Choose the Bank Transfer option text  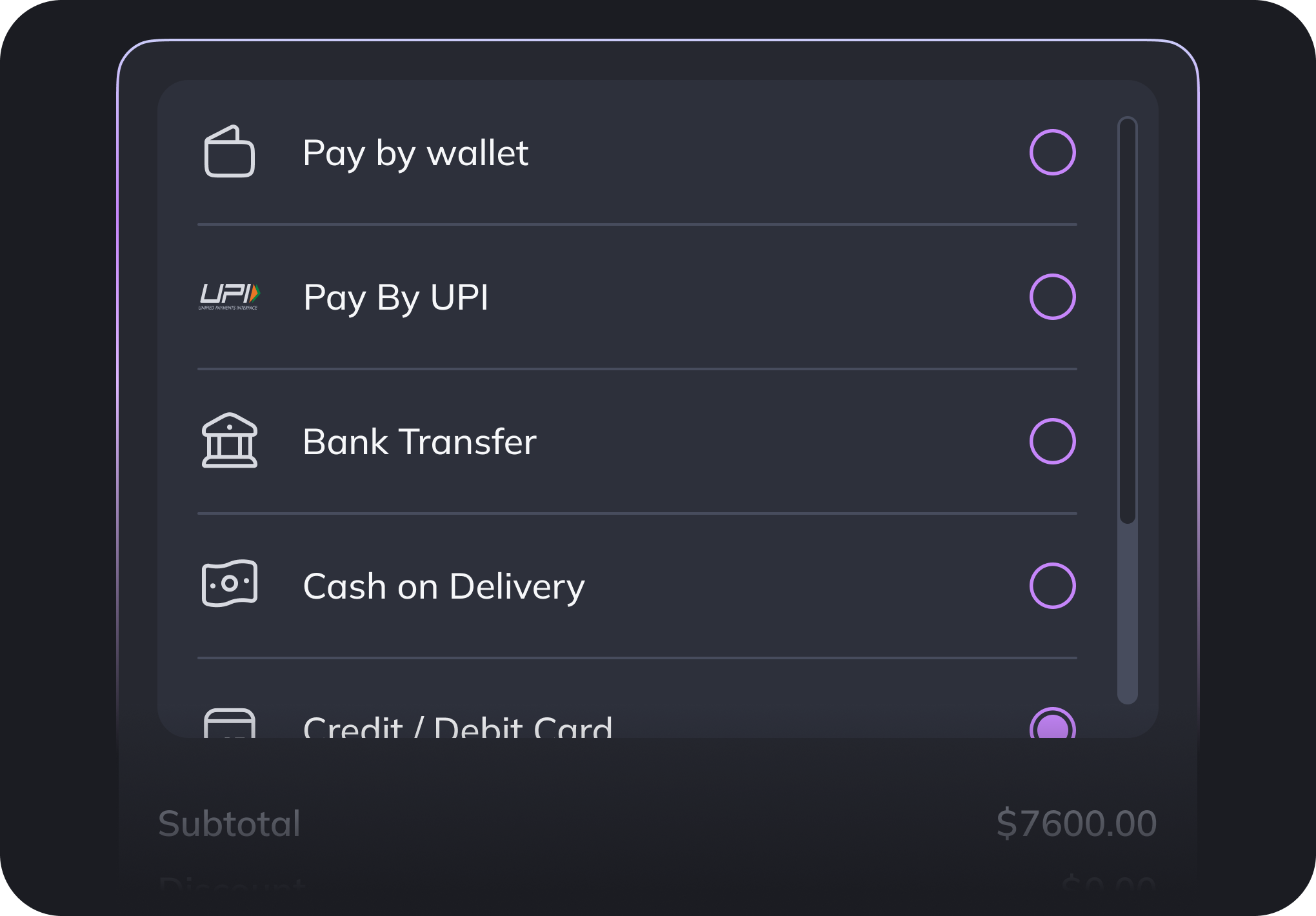[x=419, y=442]
